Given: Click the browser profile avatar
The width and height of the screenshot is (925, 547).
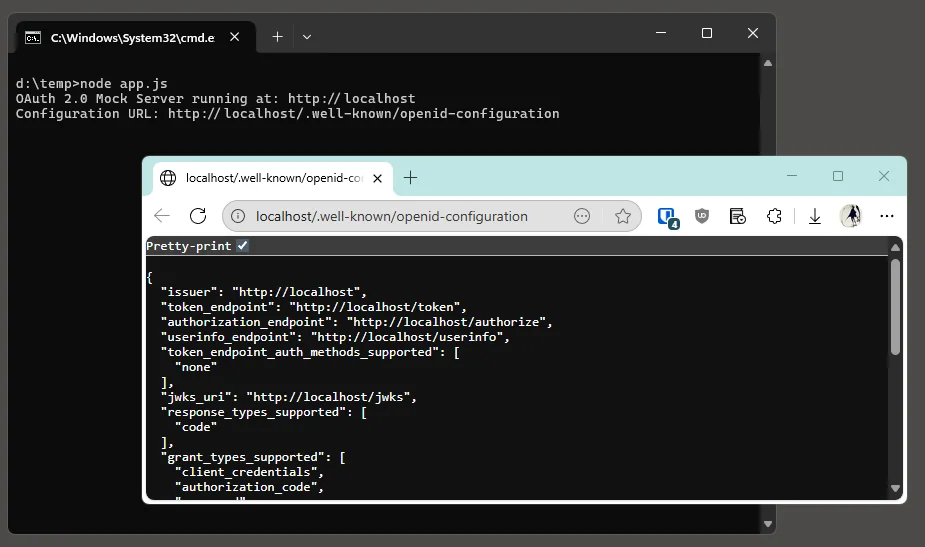Looking at the screenshot, I should tap(851, 216).
